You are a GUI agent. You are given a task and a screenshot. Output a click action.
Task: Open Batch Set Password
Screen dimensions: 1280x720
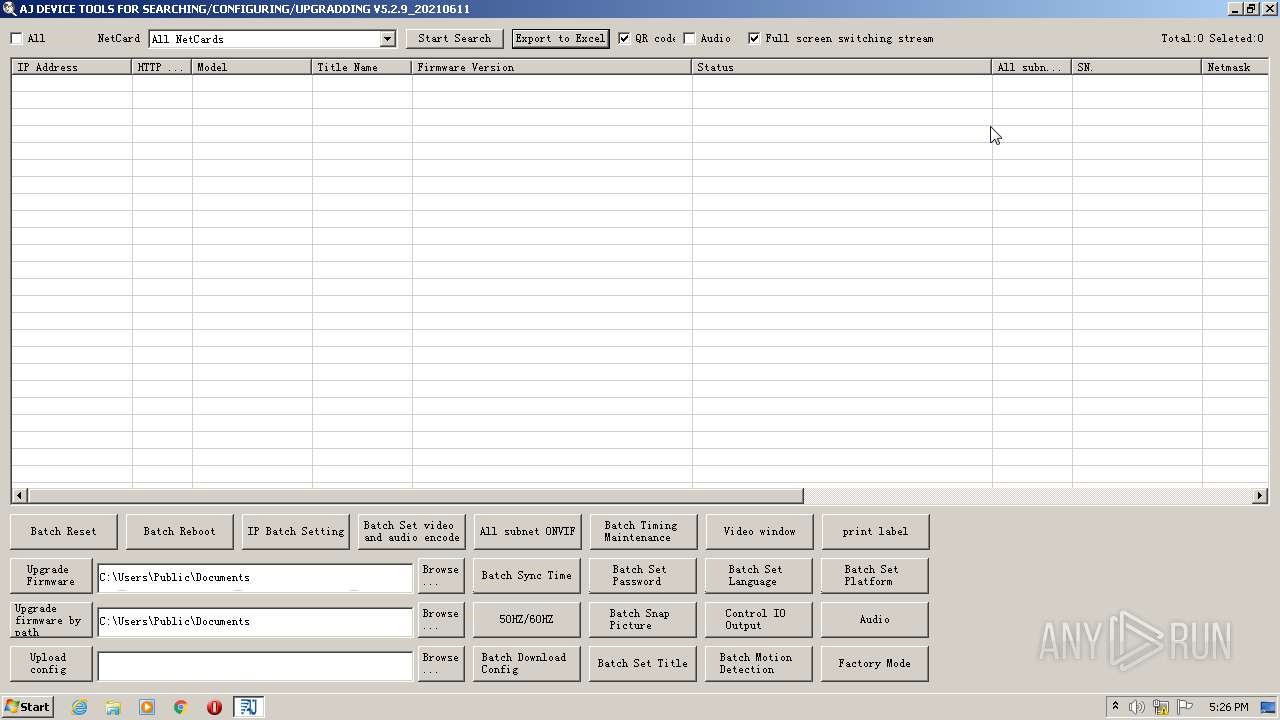(x=643, y=576)
